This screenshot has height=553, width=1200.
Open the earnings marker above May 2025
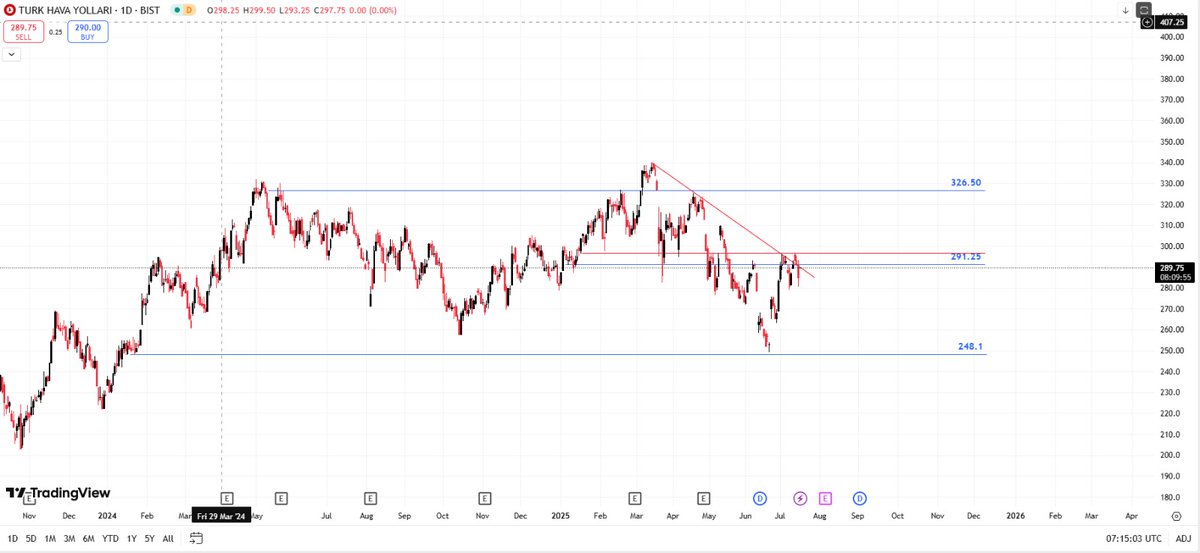[704, 497]
